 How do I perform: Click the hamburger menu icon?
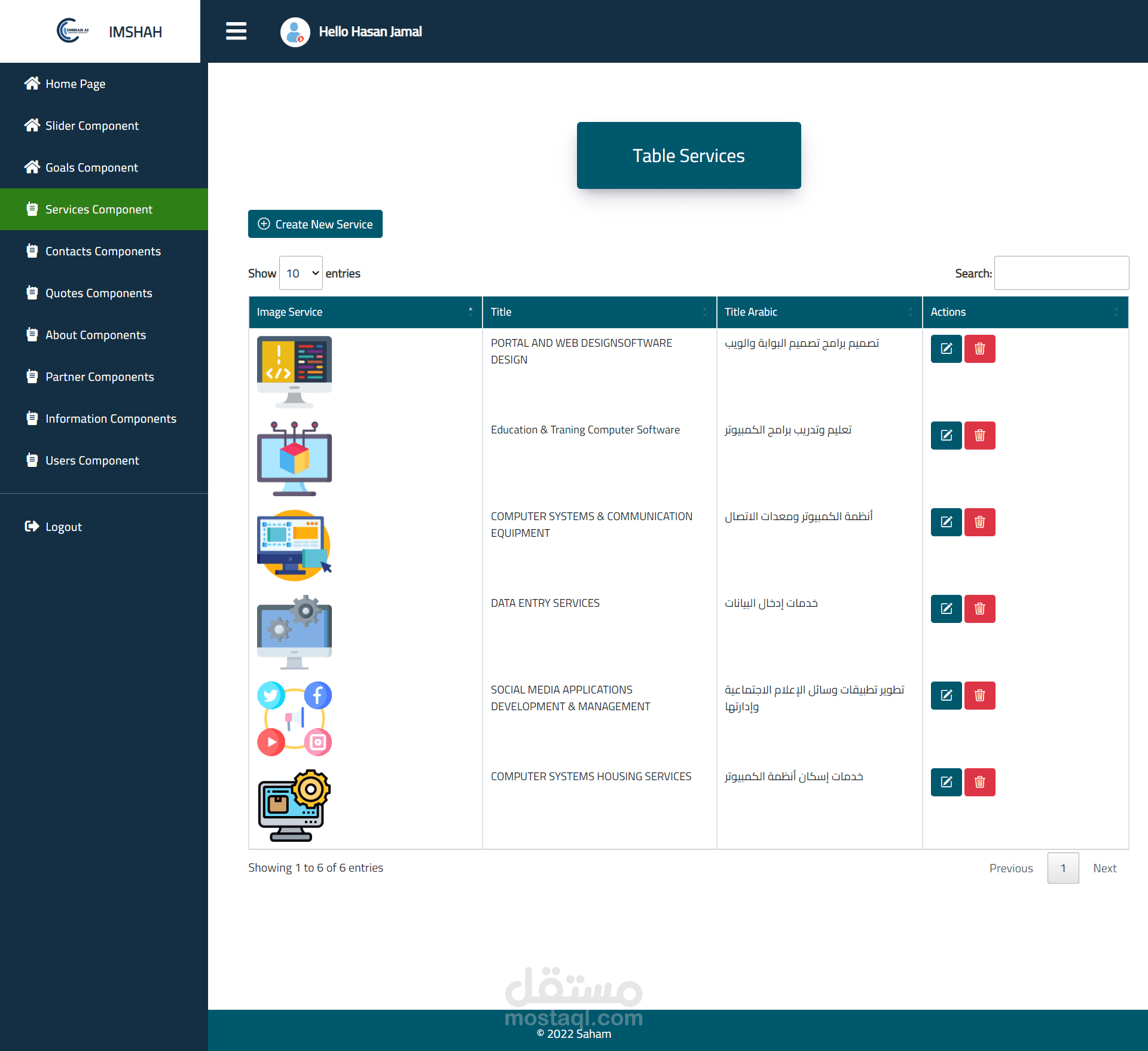(236, 31)
